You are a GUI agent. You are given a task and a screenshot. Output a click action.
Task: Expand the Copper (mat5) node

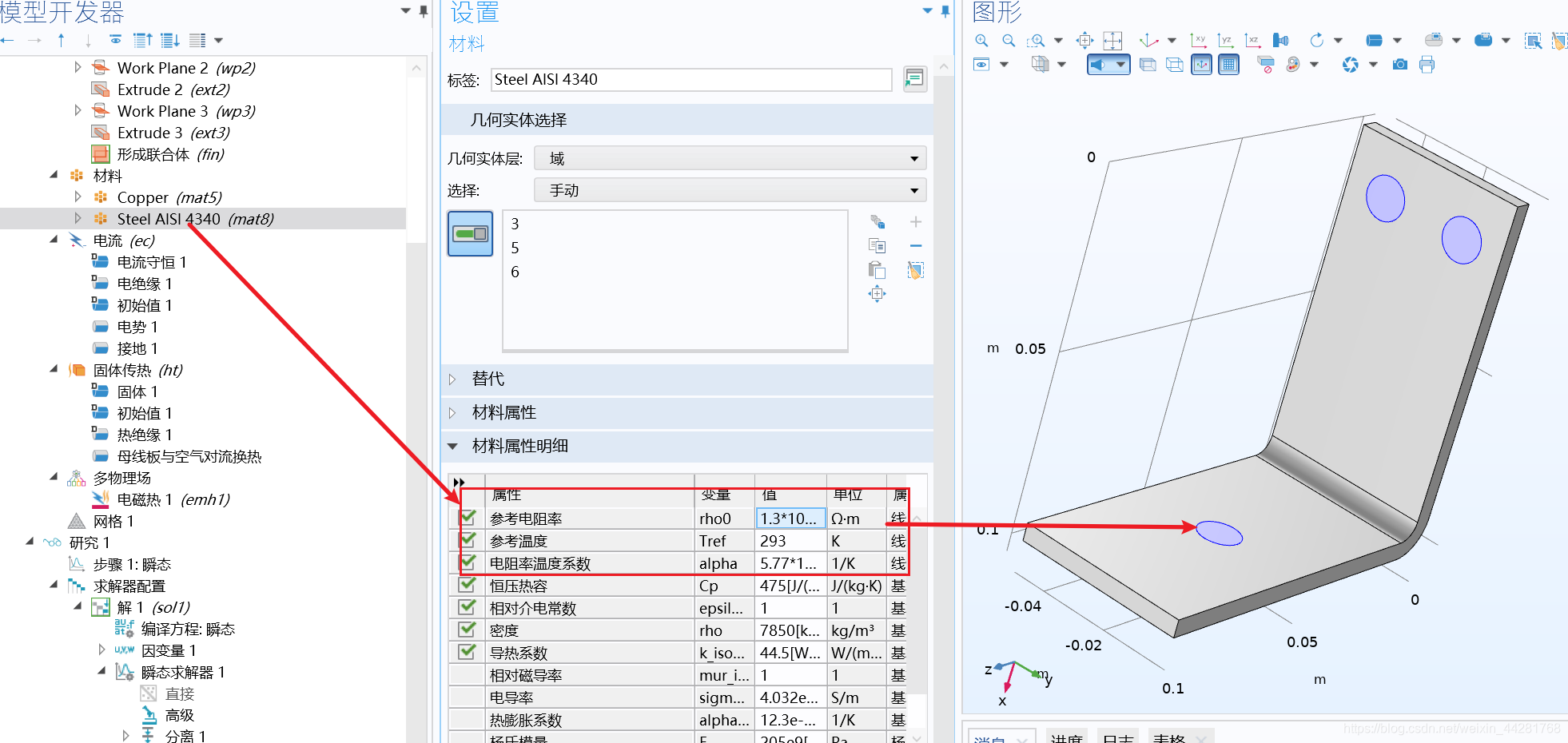pos(78,197)
